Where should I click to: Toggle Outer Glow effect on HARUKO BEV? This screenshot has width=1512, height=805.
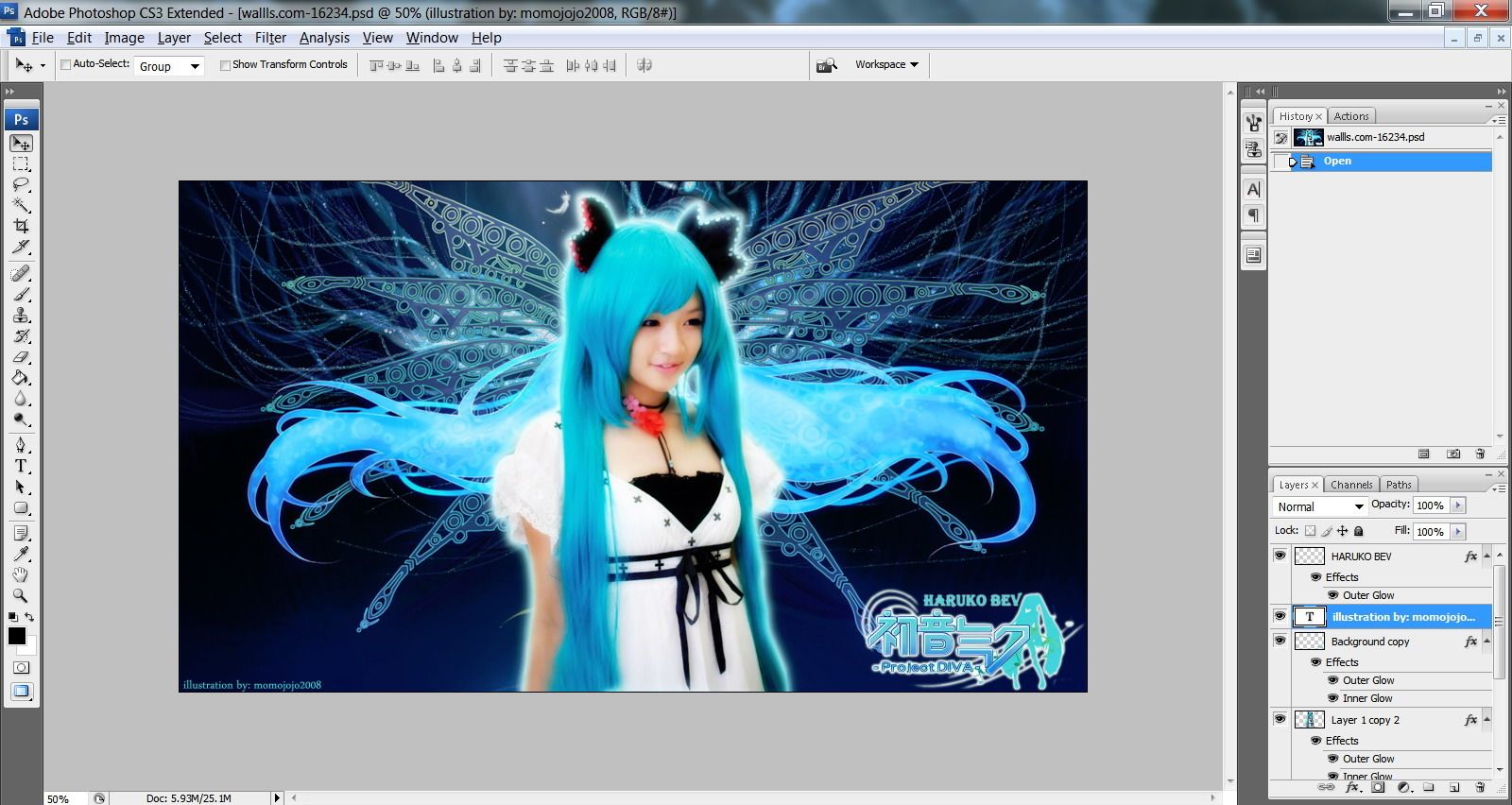pos(1332,595)
